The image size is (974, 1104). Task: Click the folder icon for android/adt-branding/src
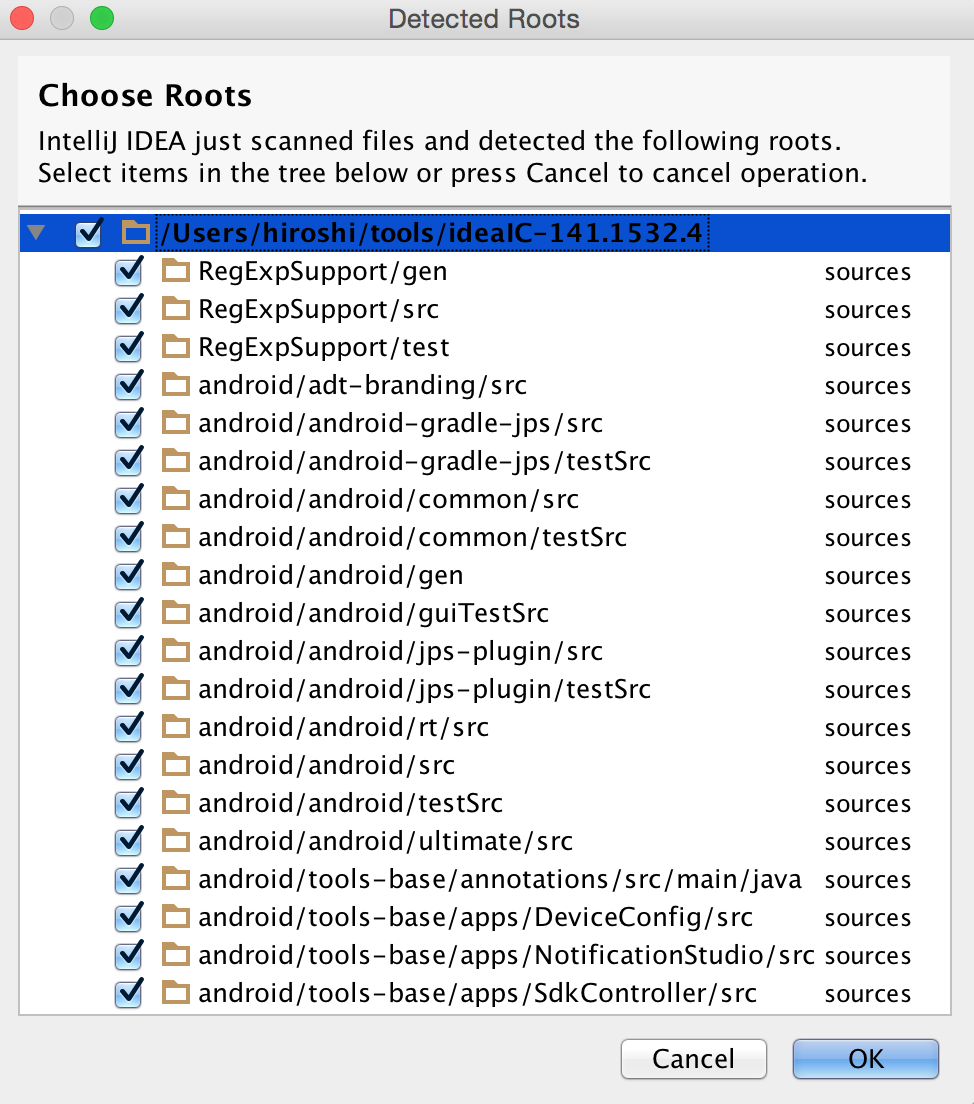[174, 385]
